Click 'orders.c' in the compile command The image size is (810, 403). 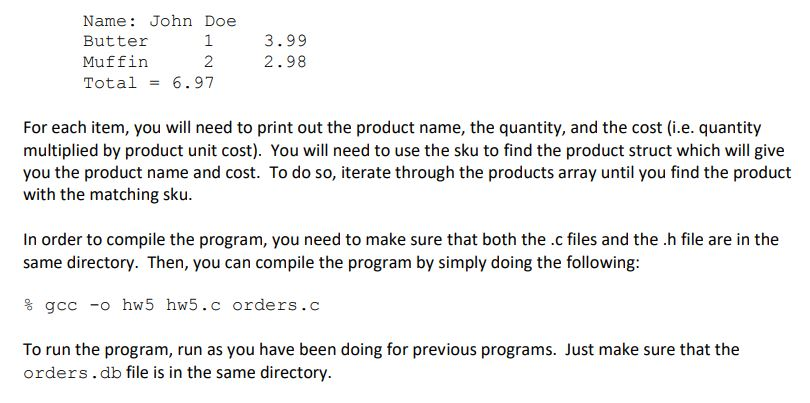click(276, 305)
